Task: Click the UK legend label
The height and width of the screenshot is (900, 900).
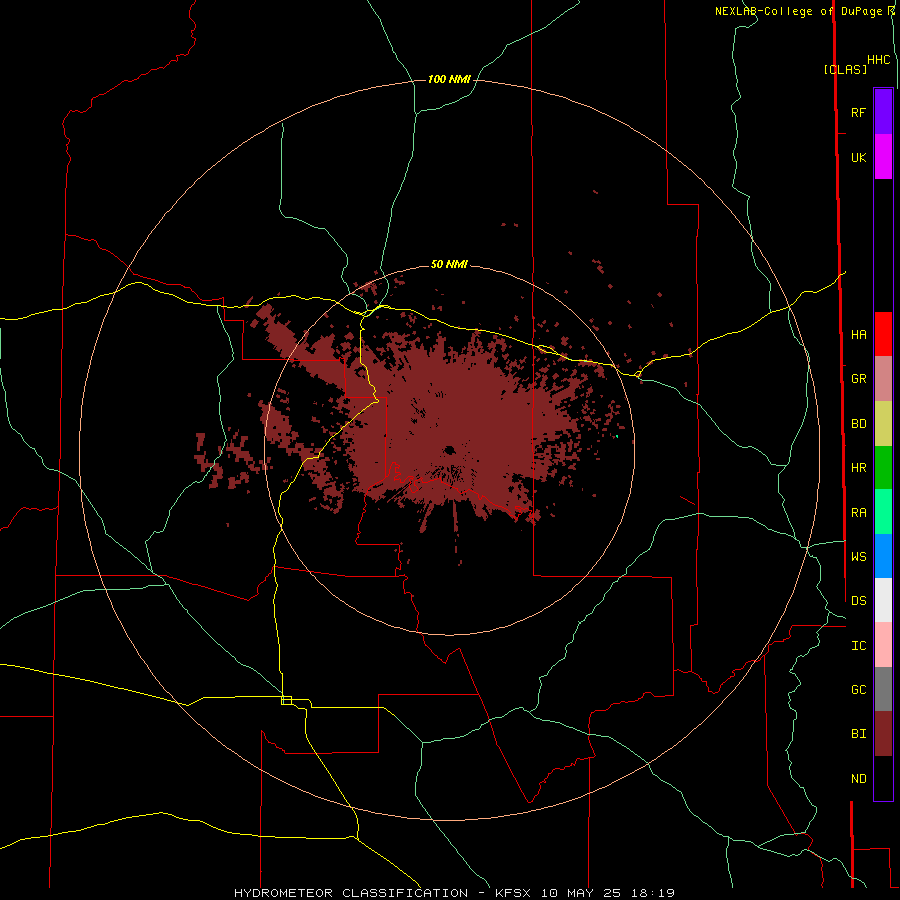Action: click(x=858, y=157)
